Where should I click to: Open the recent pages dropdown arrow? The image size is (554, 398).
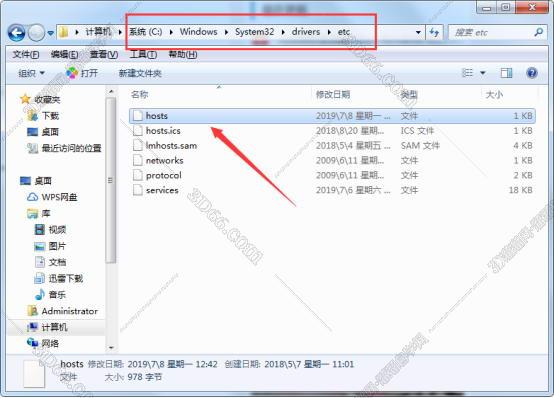click(x=51, y=33)
